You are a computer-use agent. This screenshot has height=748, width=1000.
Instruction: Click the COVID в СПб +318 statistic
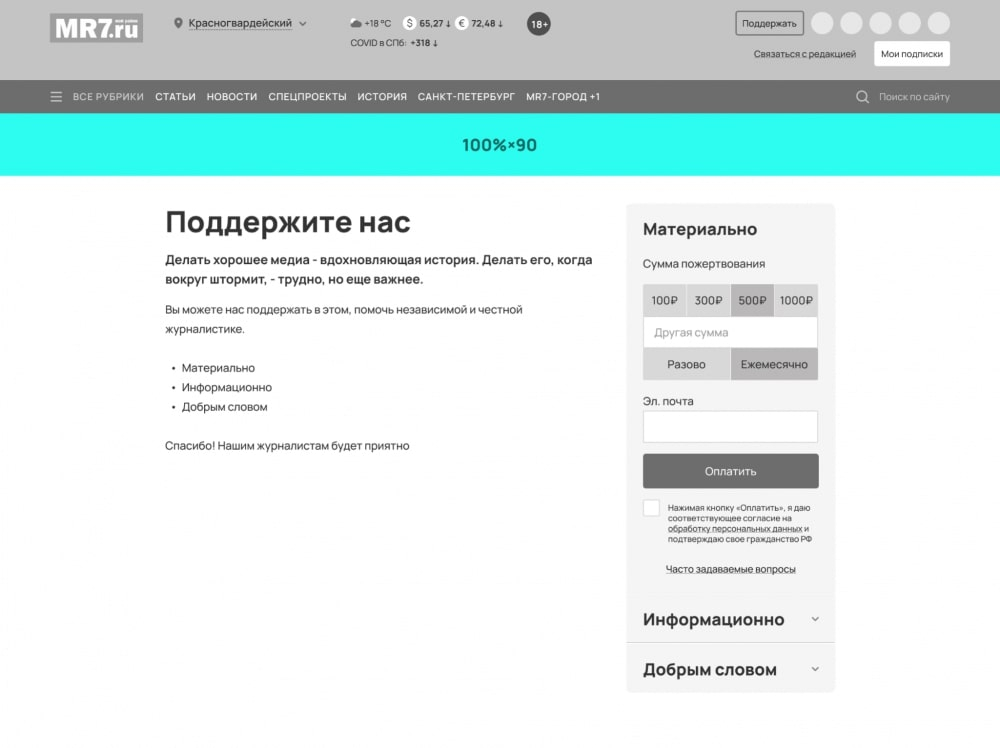click(x=393, y=43)
